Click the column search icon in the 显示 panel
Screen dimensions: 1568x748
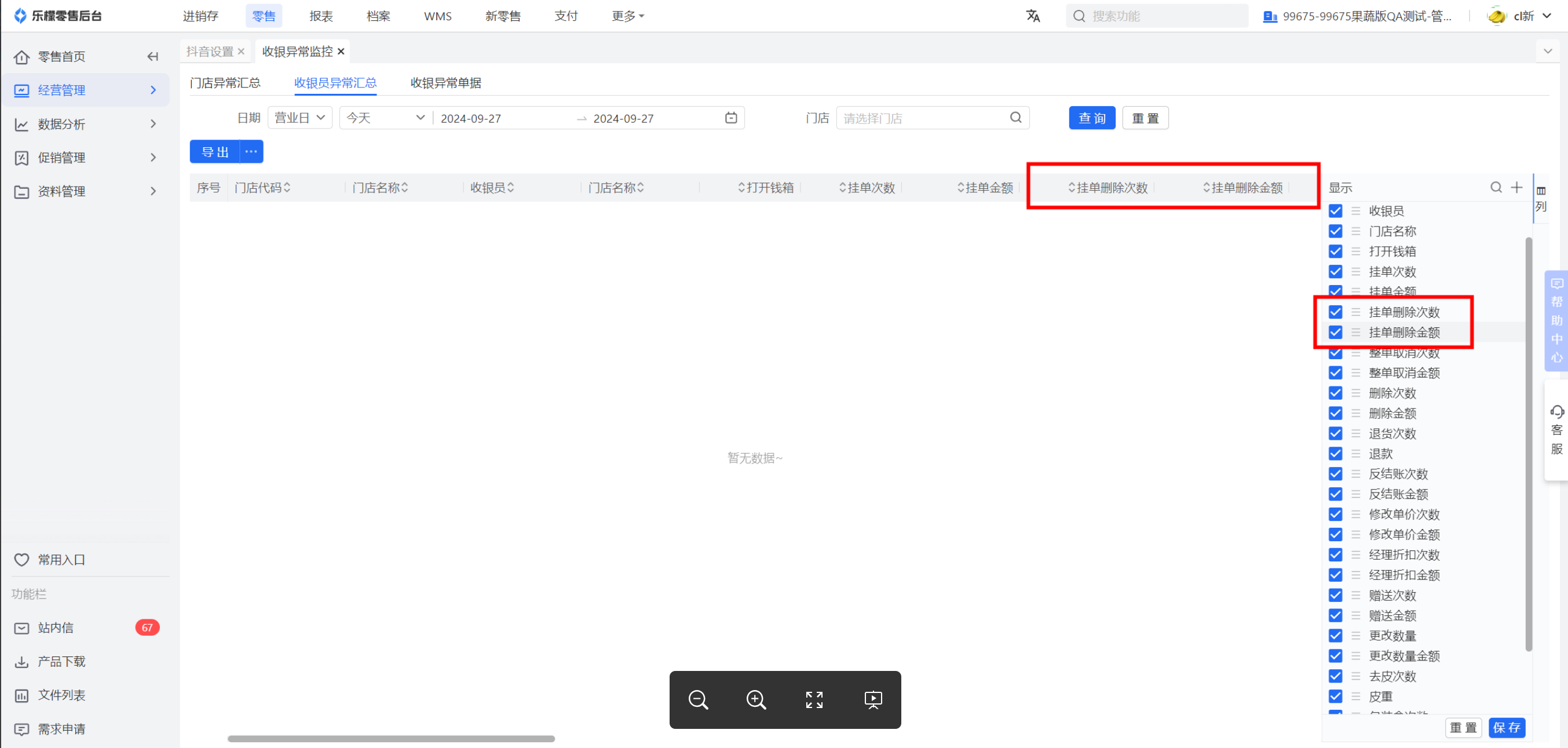(x=1496, y=188)
